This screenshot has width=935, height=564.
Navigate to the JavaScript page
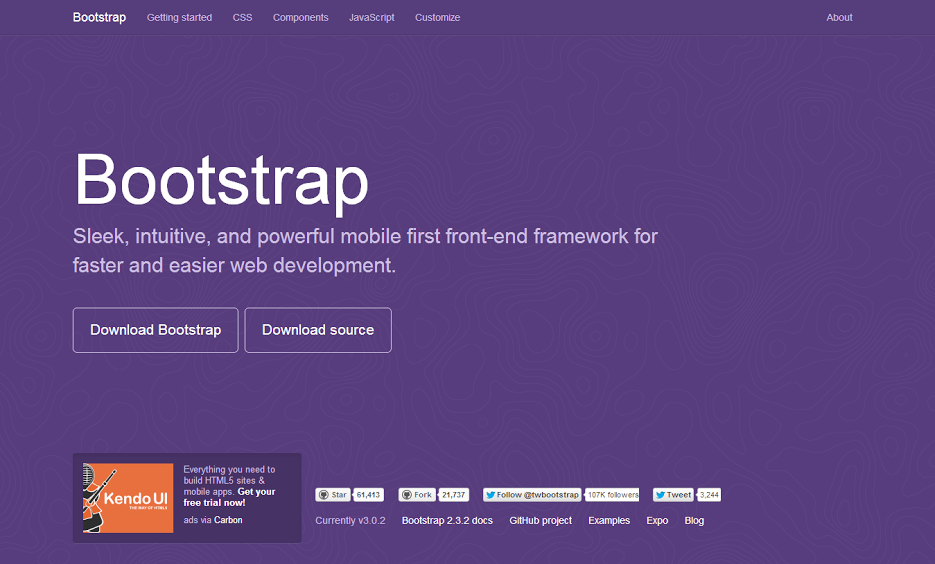(x=371, y=17)
